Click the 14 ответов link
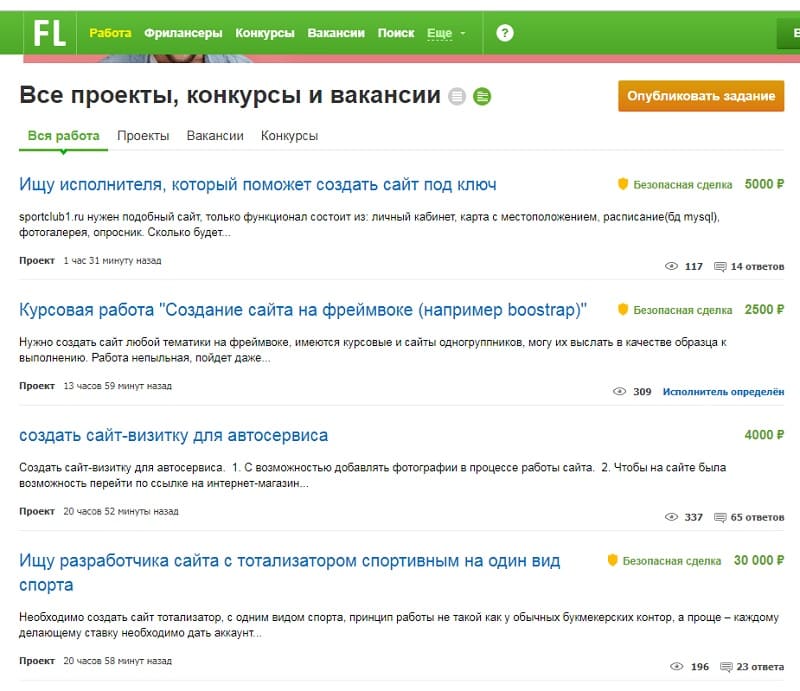The height and width of the screenshot is (691, 800). pos(757,266)
